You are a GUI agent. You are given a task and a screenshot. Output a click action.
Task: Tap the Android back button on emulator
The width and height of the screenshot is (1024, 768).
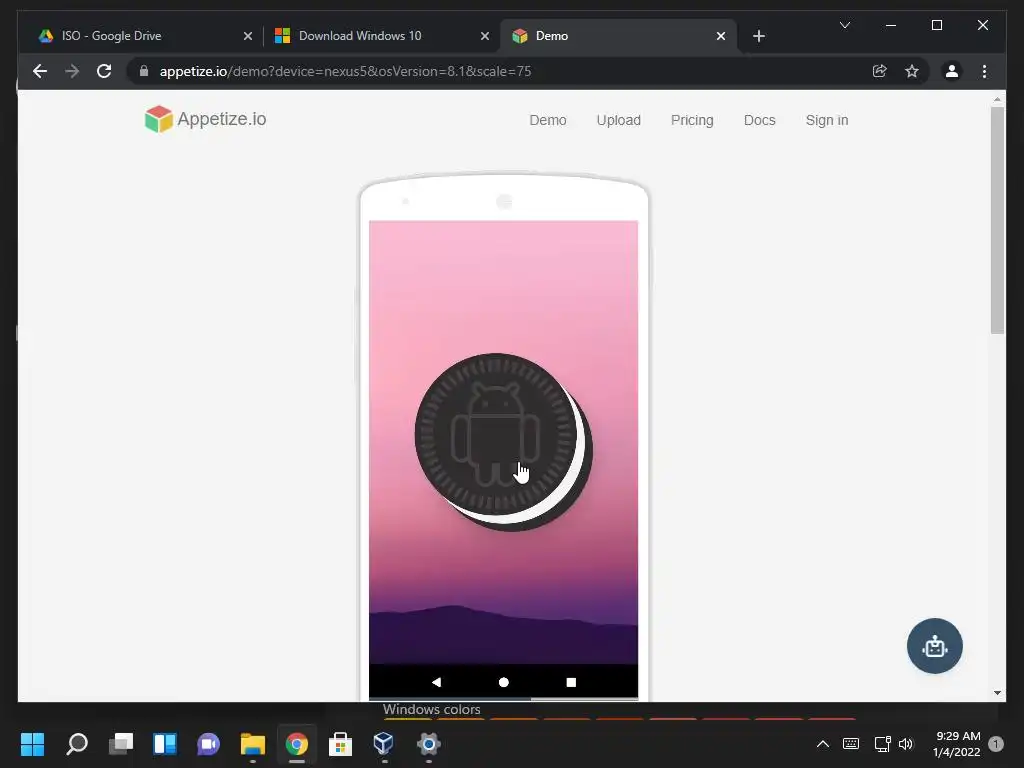tap(436, 682)
